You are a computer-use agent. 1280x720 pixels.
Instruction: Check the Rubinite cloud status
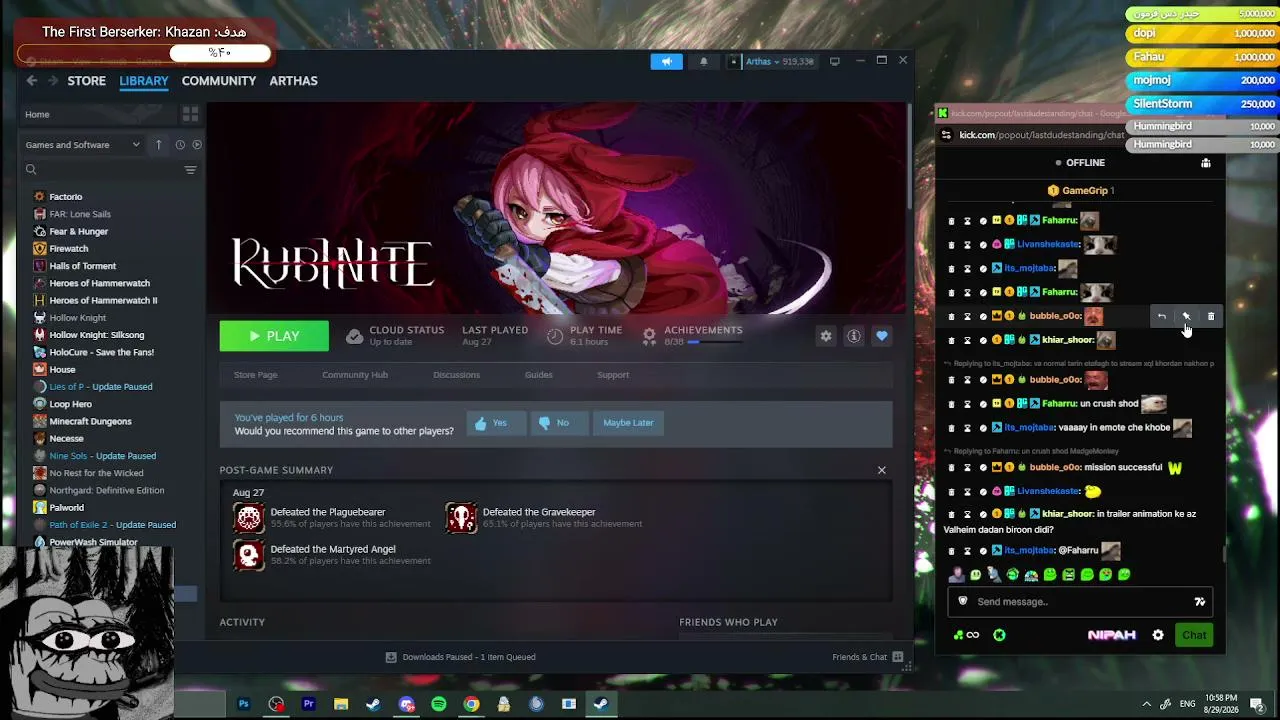tap(395, 335)
